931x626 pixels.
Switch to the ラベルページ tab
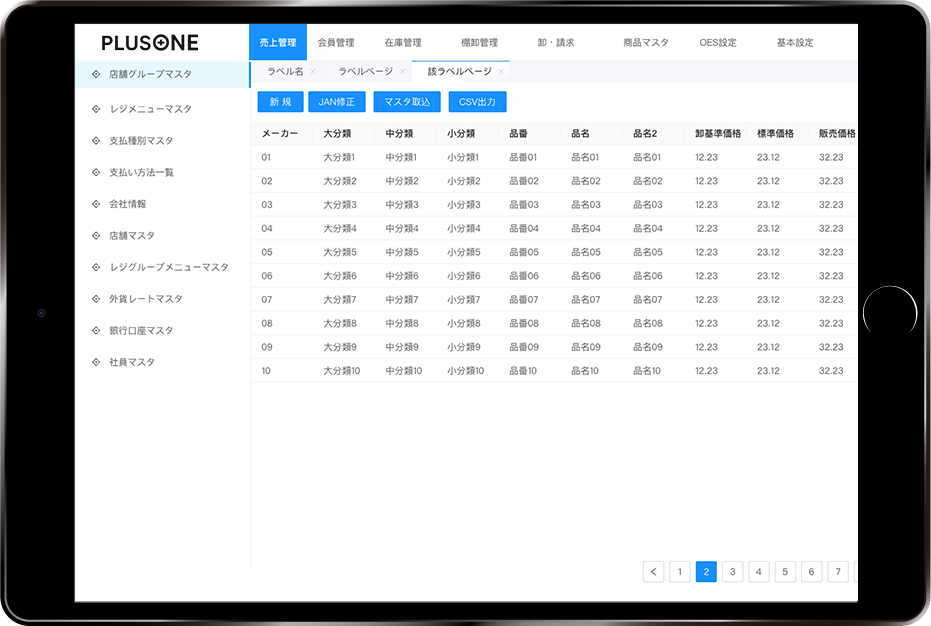tap(365, 72)
